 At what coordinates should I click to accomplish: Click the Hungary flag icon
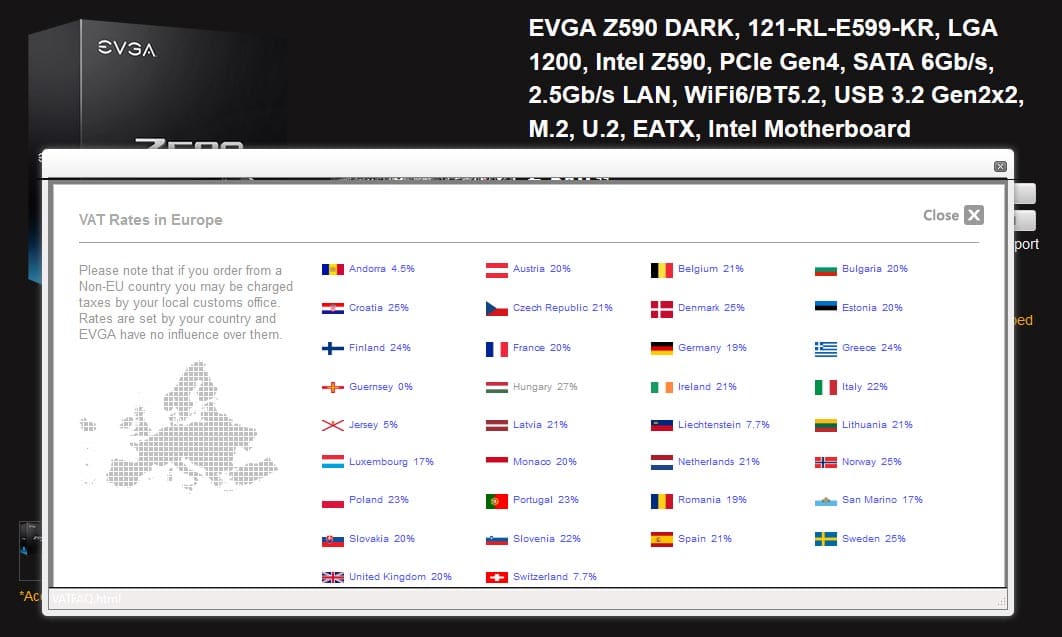(x=496, y=388)
